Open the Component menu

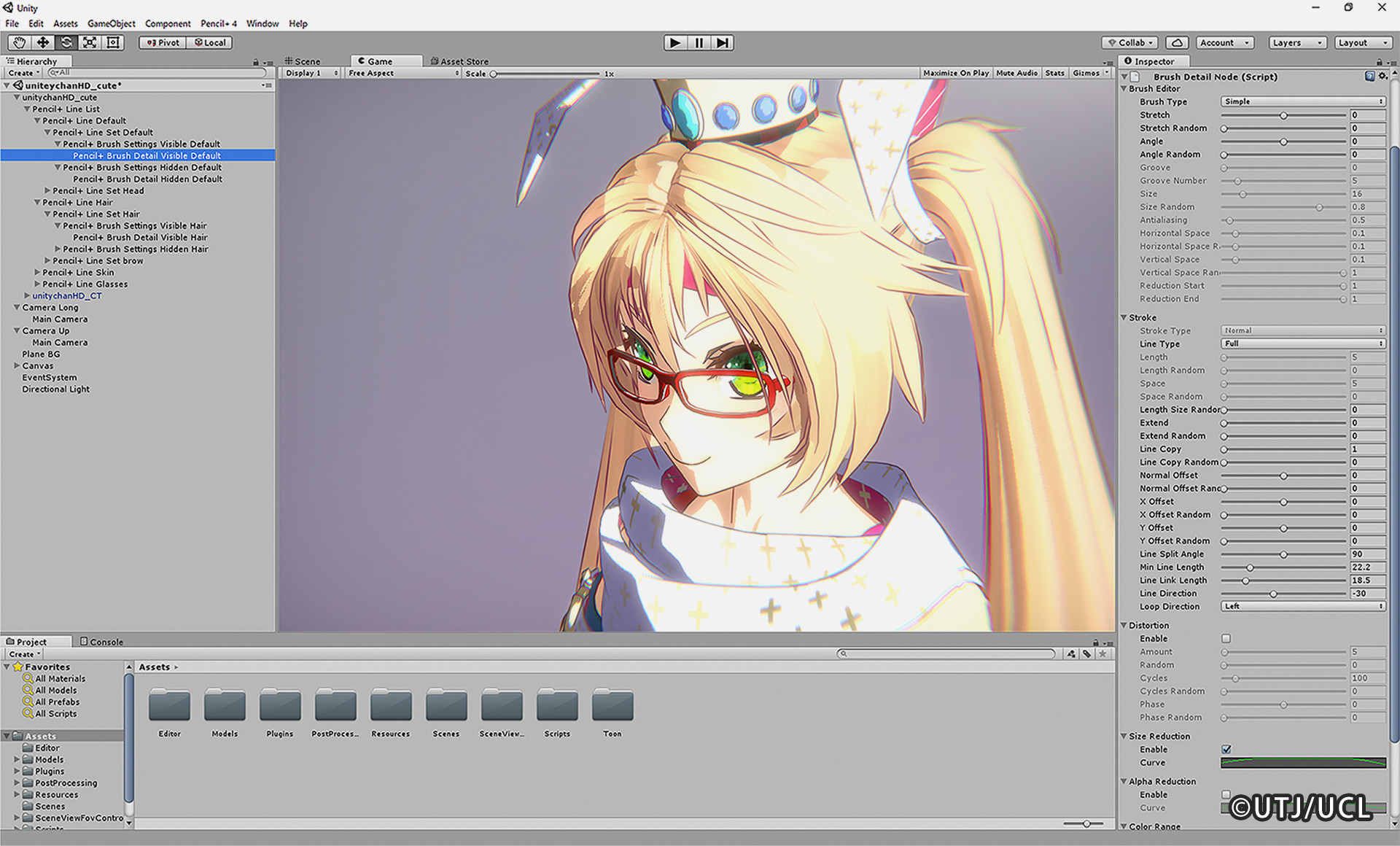(x=168, y=23)
